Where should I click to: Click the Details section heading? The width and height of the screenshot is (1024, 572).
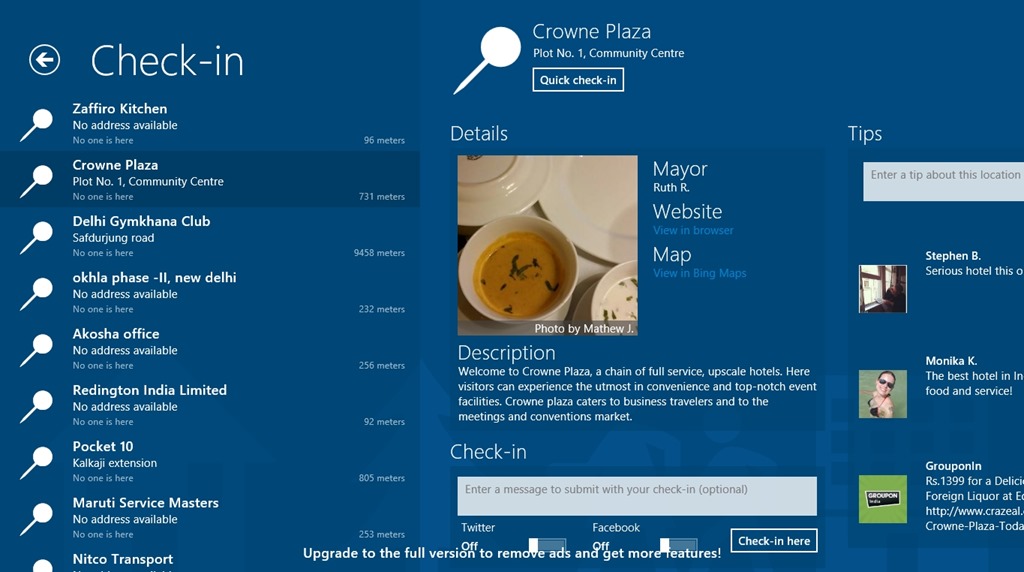pyautogui.click(x=479, y=133)
